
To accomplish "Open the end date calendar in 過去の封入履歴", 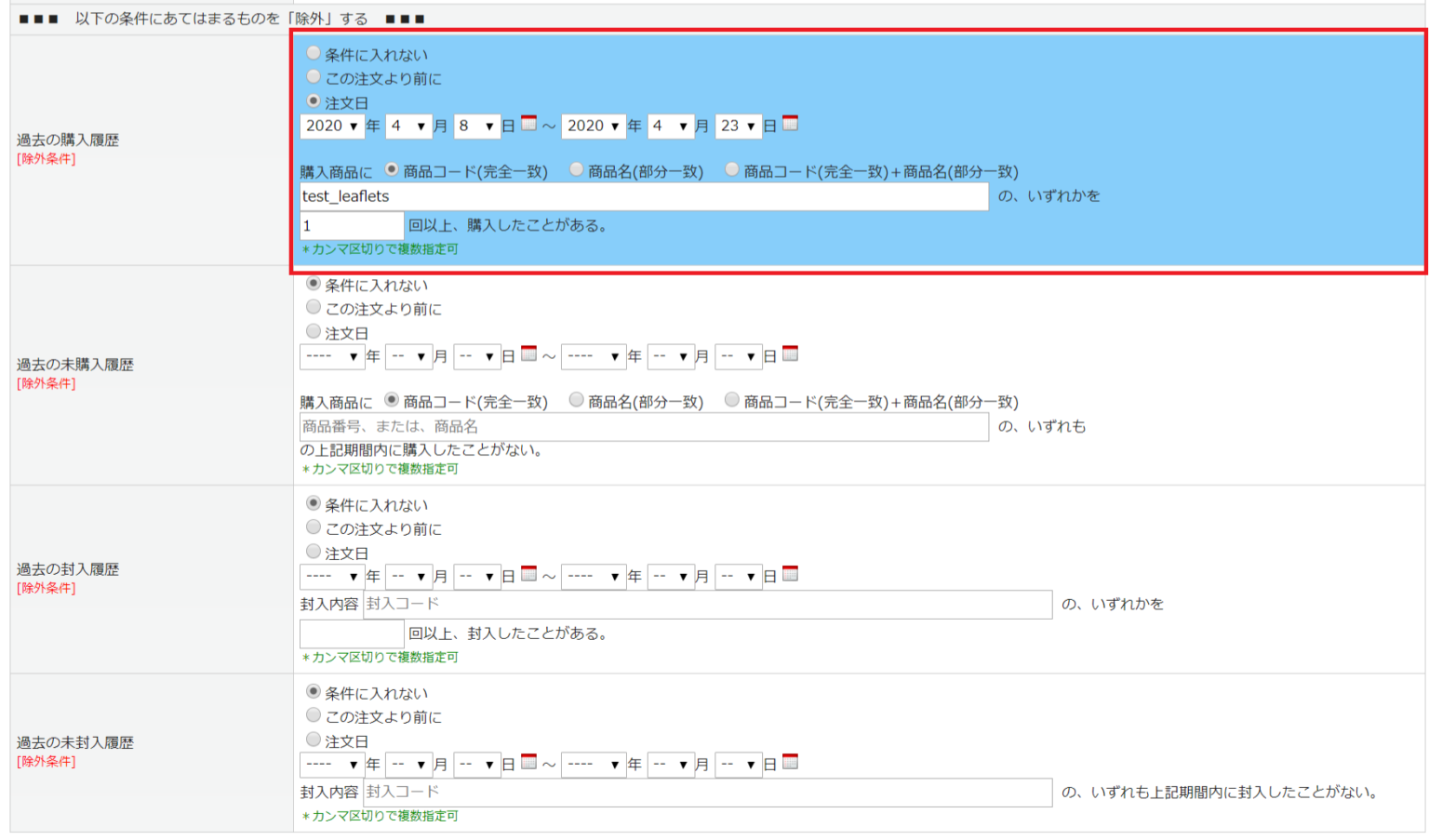I will click(789, 575).
